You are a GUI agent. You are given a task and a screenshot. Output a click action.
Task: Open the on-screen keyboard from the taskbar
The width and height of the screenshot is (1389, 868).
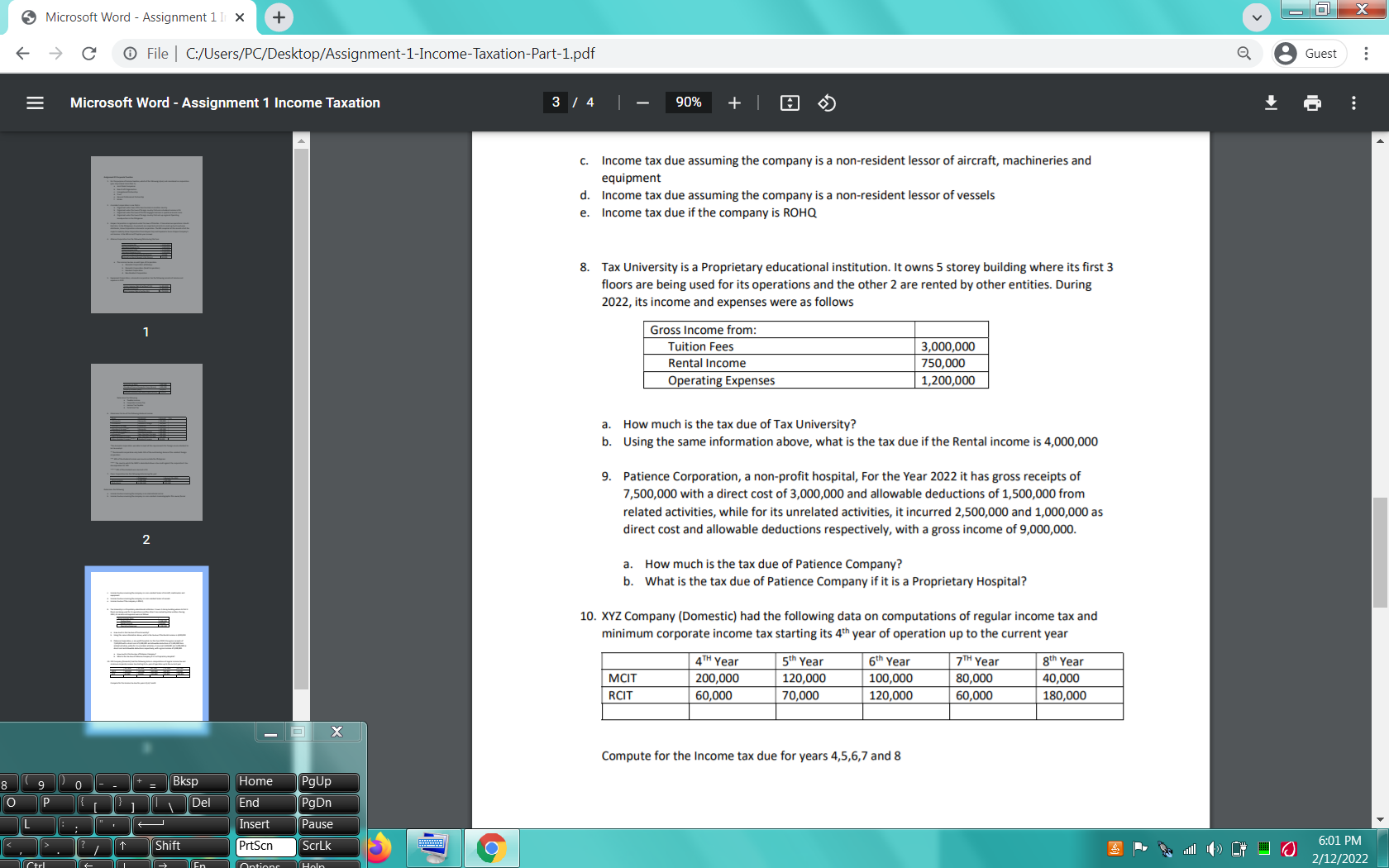433,848
